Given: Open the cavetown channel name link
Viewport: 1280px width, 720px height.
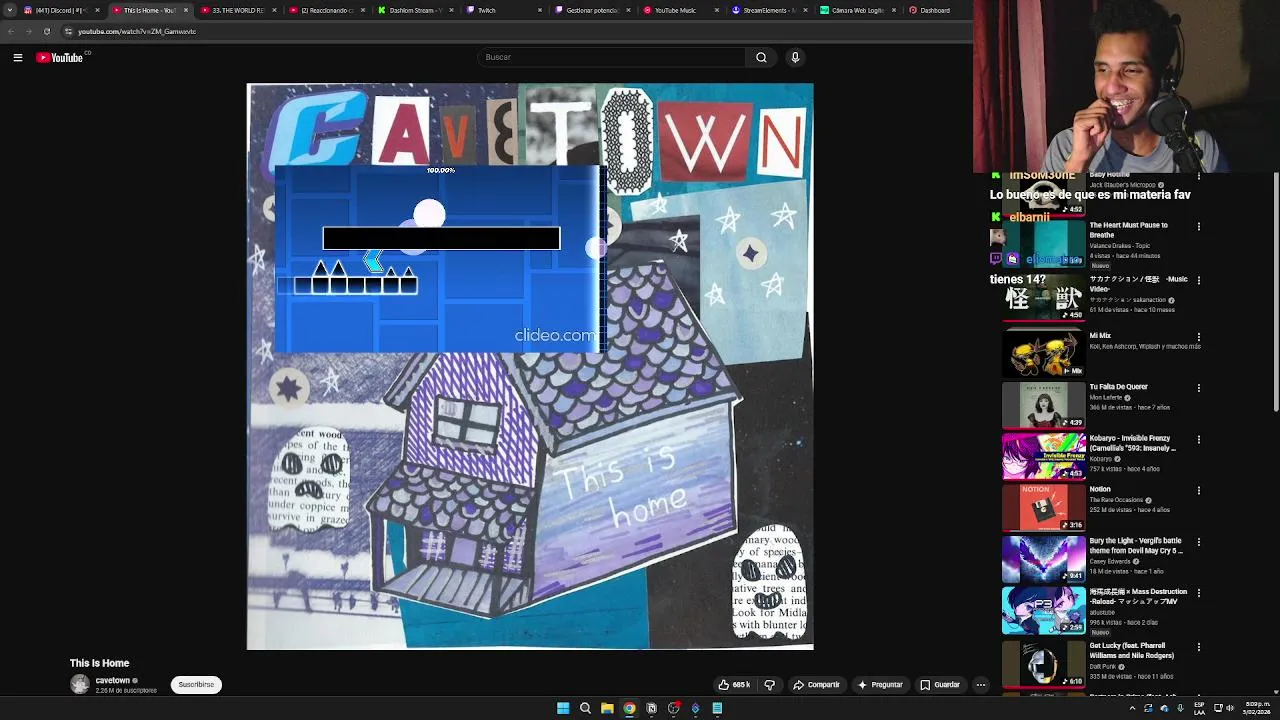Looking at the screenshot, I should pyautogui.click(x=113, y=681).
